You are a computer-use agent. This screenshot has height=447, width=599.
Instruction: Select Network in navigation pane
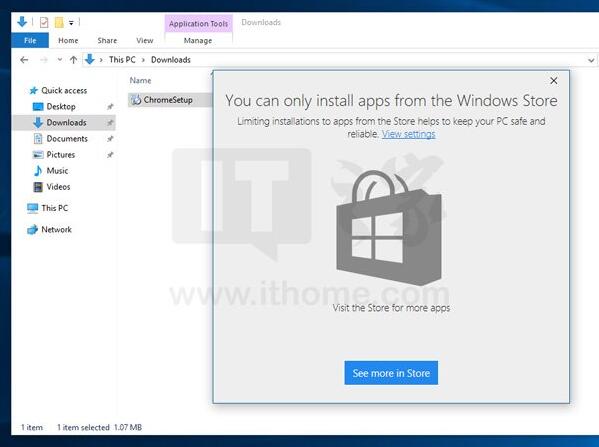coord(57,230)
